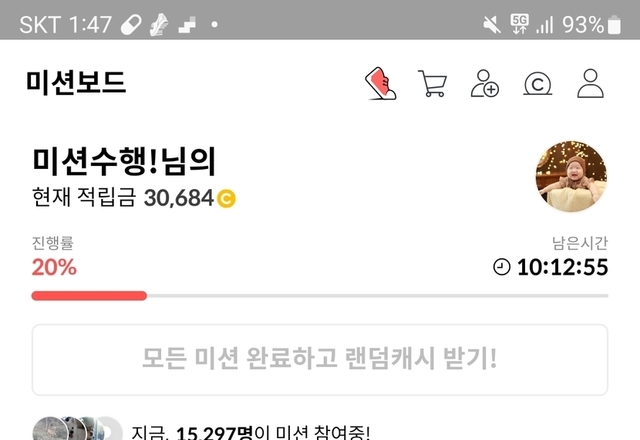Tap the participant avatars beside 15,297명
The height and width of the screenshot is (440, 640).
(x=78, y=429)
